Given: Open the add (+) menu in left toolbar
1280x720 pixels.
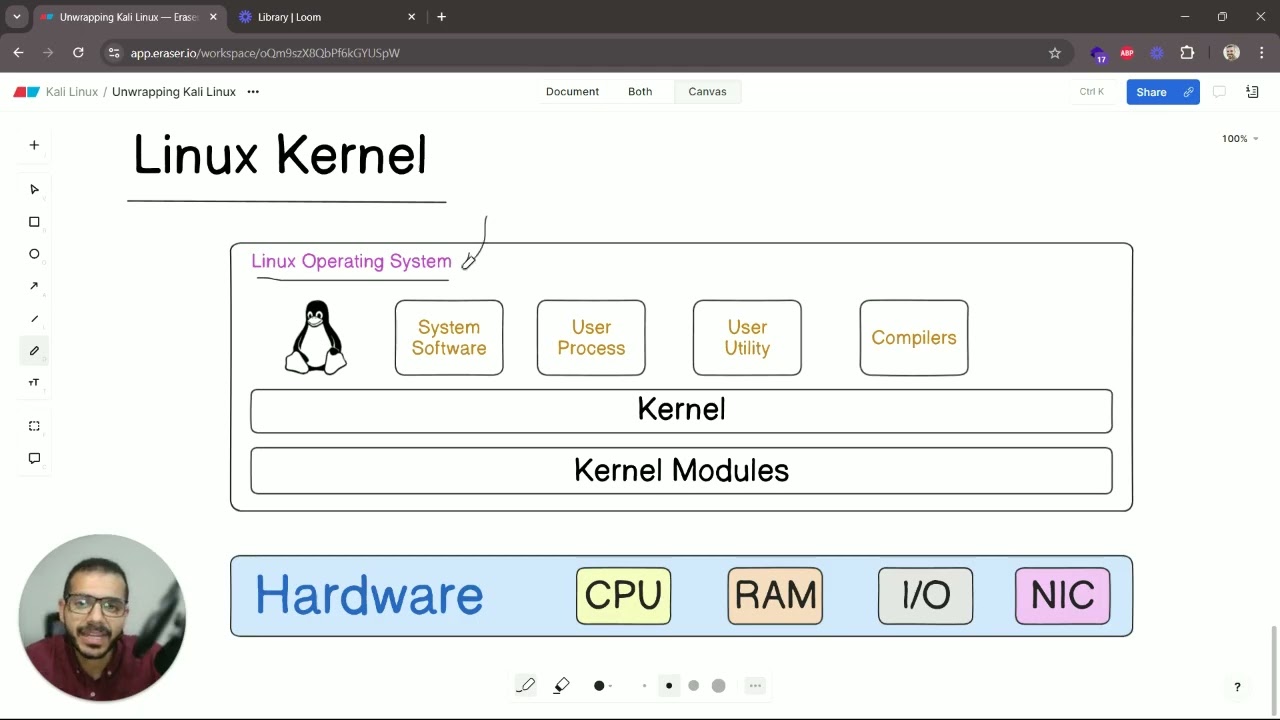Looking at the screenshot, I should tap(34, 145).
